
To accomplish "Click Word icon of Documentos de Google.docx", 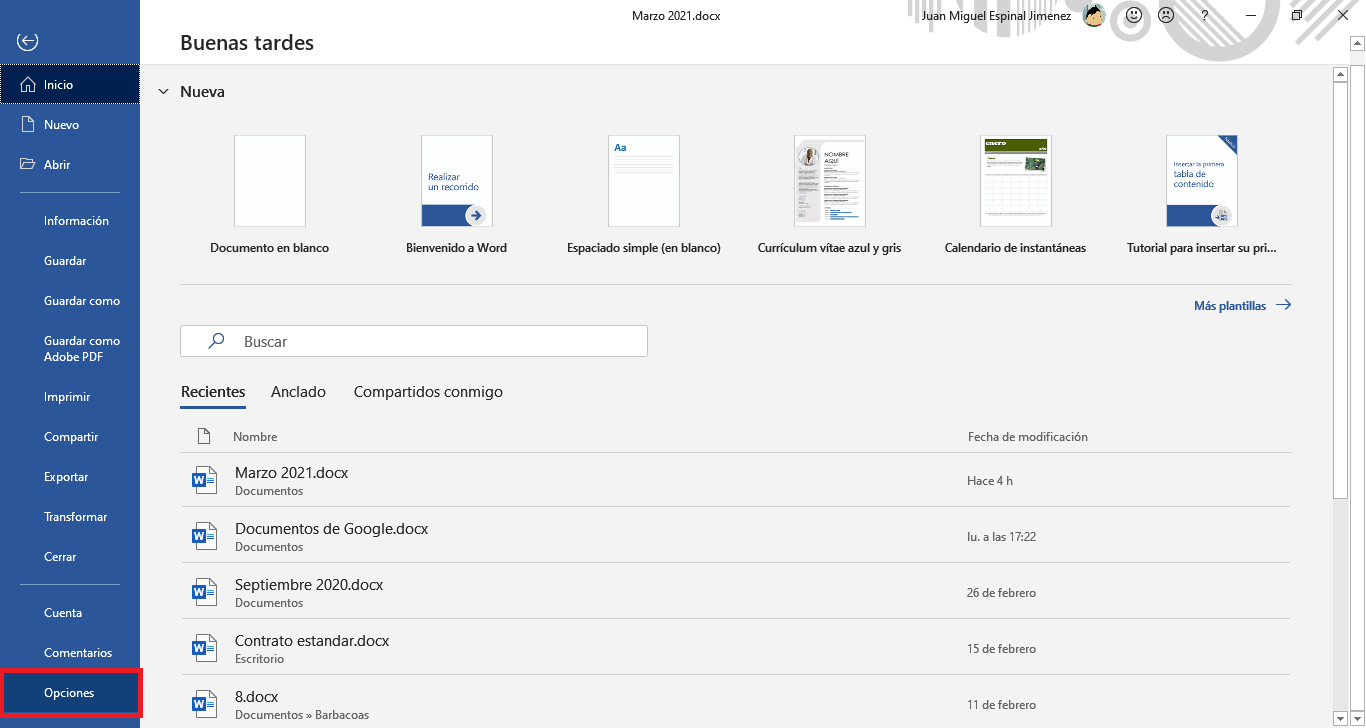I will pyautogui.click(x=204, y=537).
